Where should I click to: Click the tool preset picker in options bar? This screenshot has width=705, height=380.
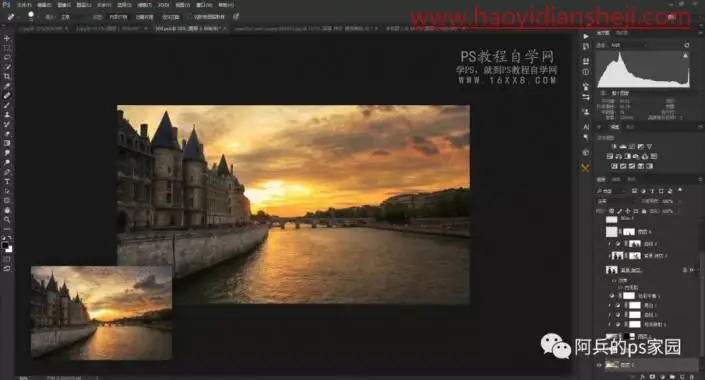(11, 17)
